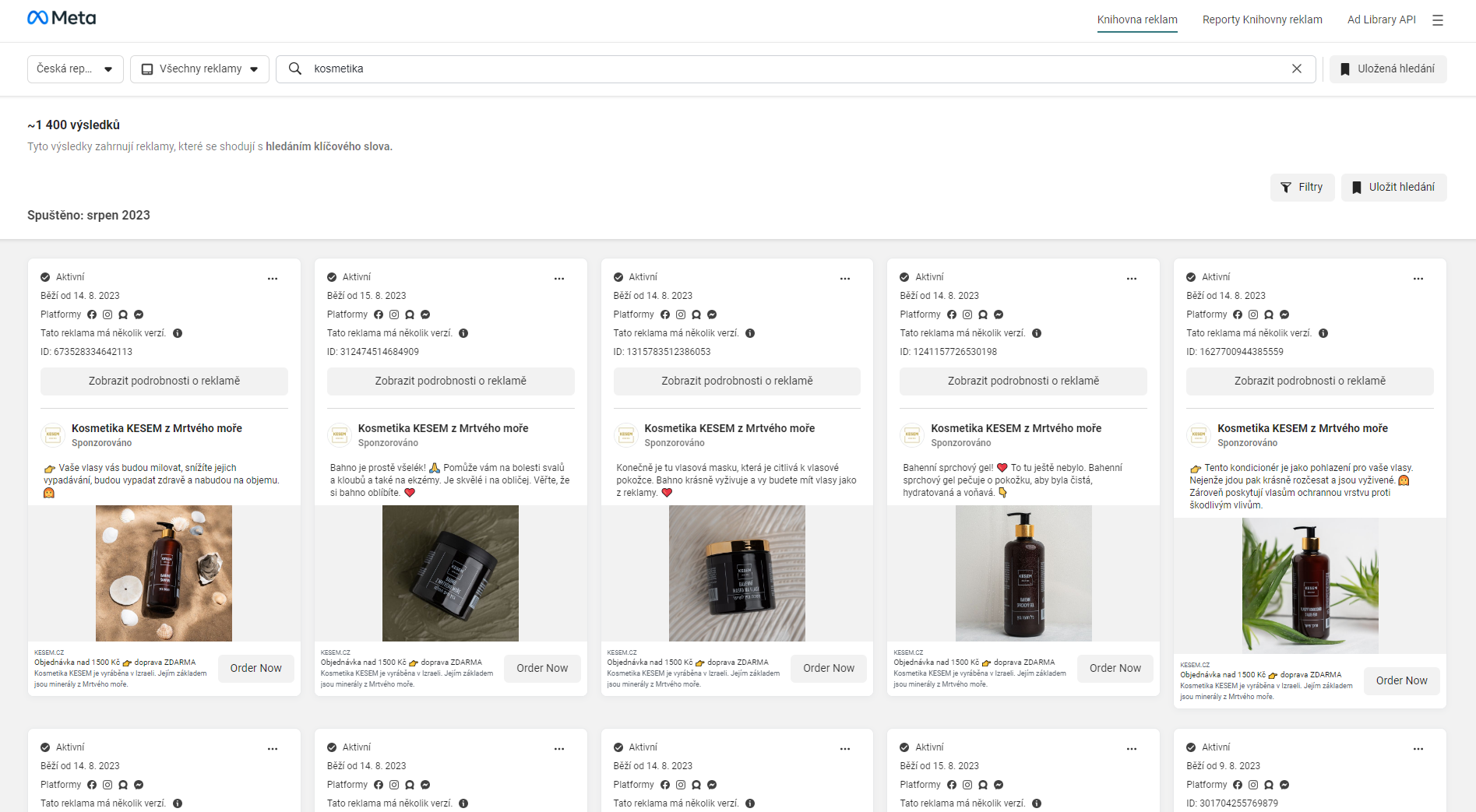Show version info for ad 1315783512386053
The width and height of the screenshot is (1476, 812).
pyautogui.click(x=750, y=333)
